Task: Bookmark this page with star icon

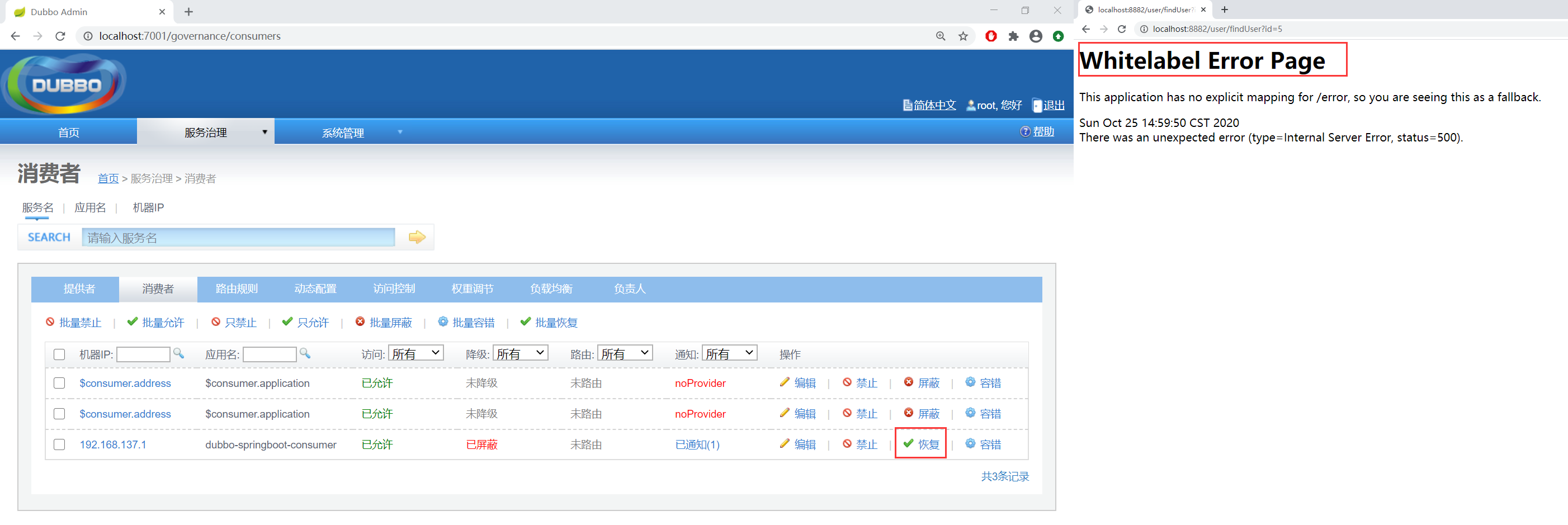Action: (x=963, y=36)
